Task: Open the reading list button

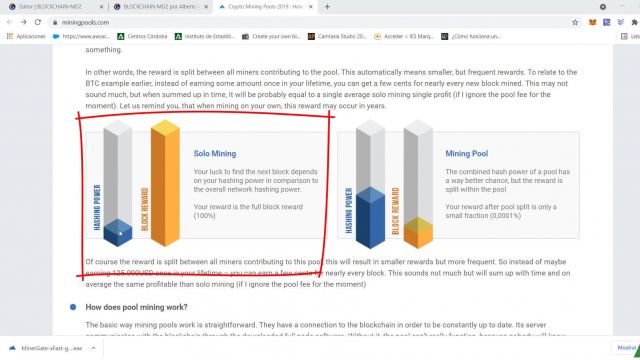Action: click(x=629, y=36)
